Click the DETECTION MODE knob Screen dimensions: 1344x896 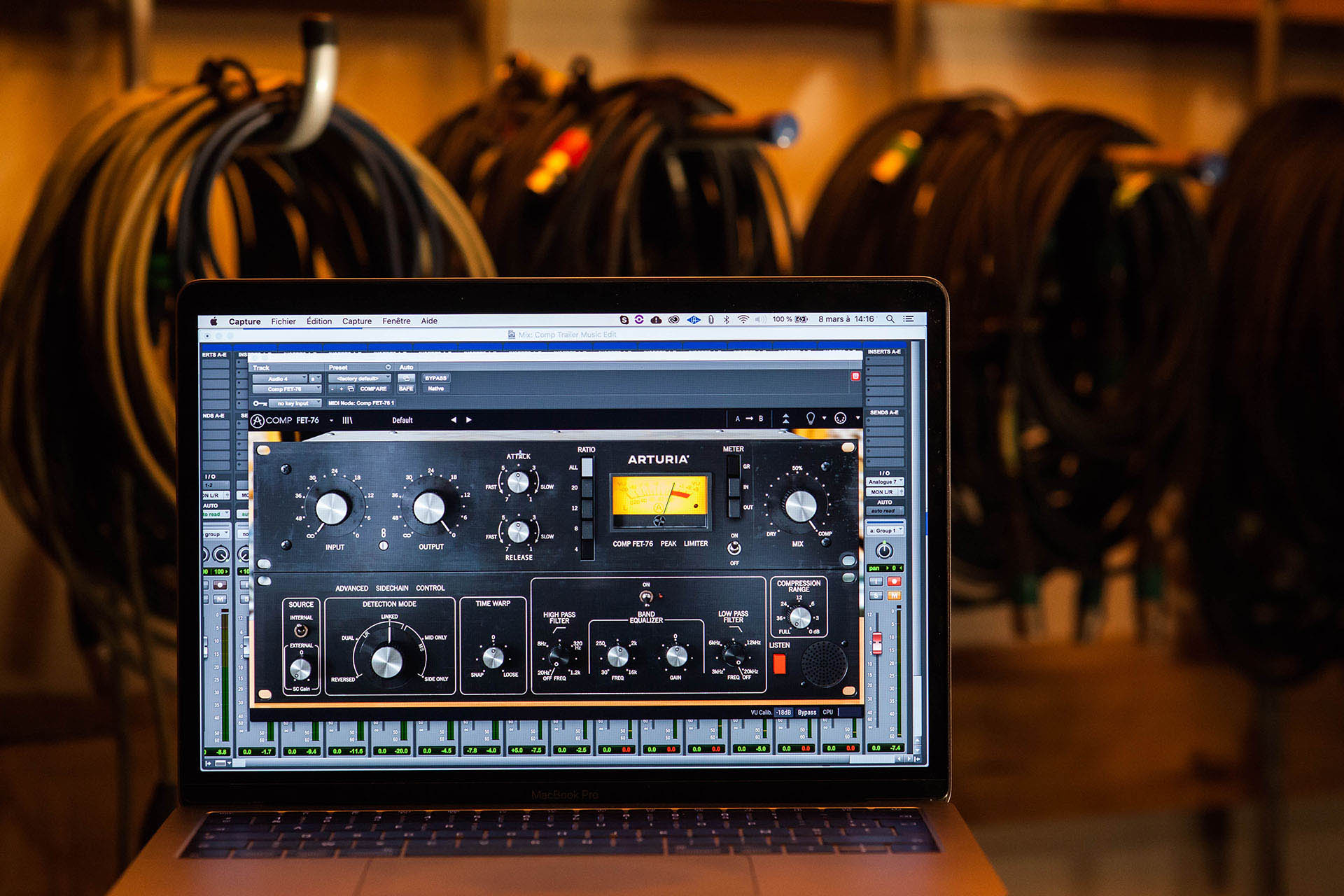pos(386,661)
